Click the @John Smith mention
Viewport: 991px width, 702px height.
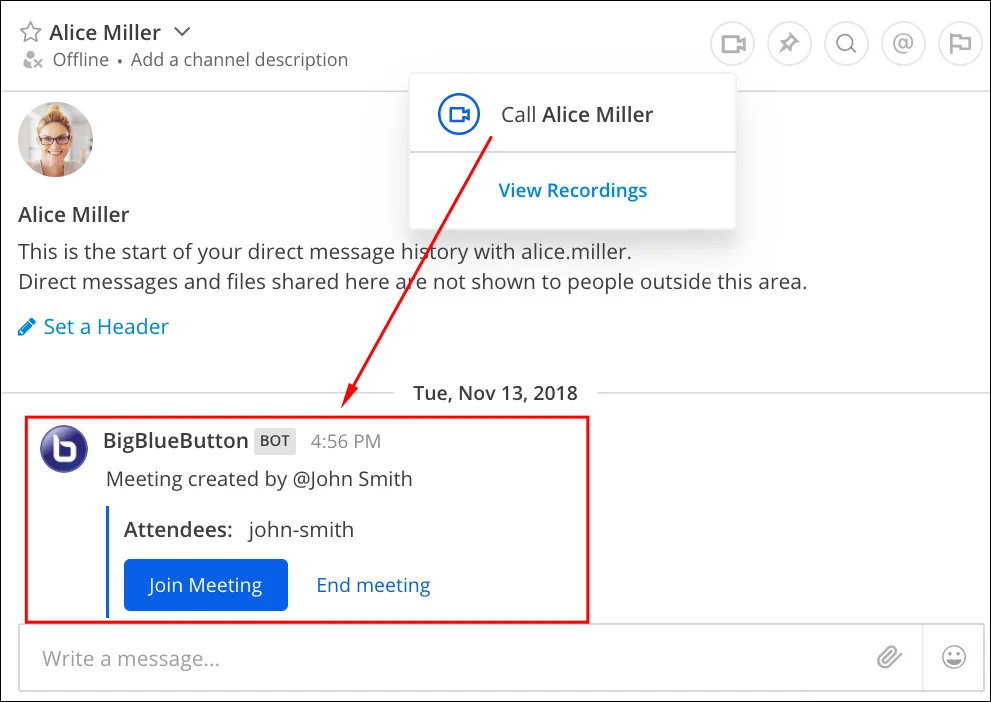click(353, 479)
